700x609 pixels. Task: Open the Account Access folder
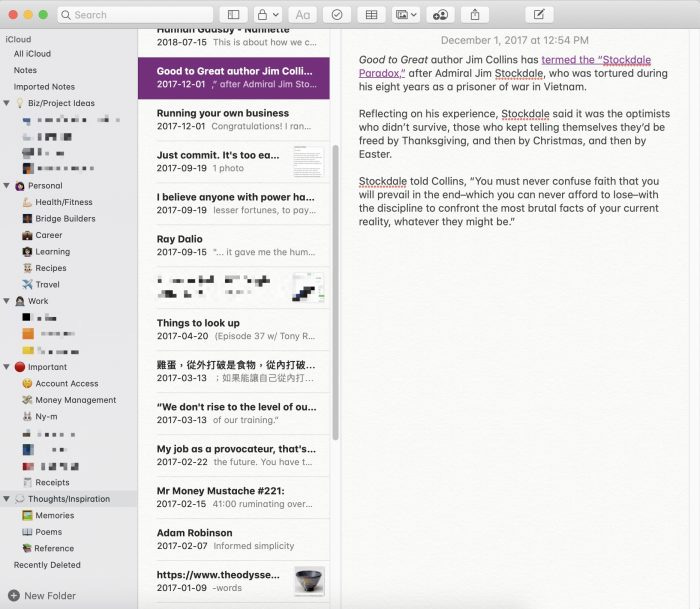(67, 384)
